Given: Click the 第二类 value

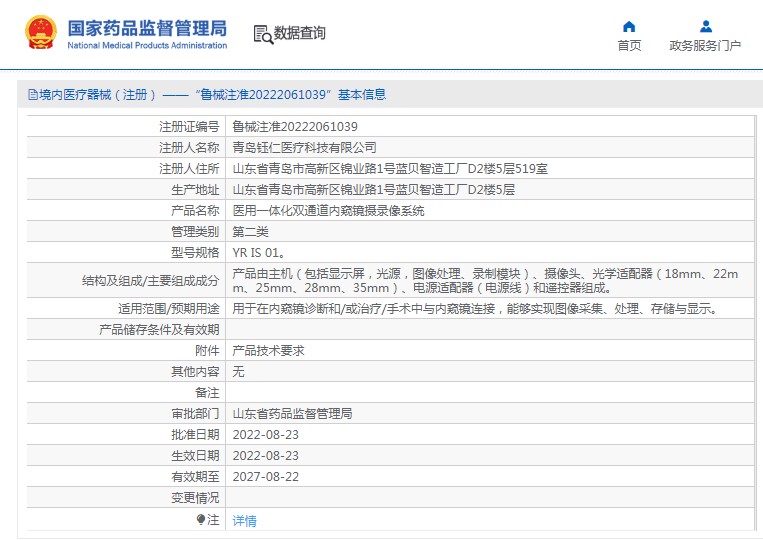Looking at the screenshot, I should coord(251,232).
